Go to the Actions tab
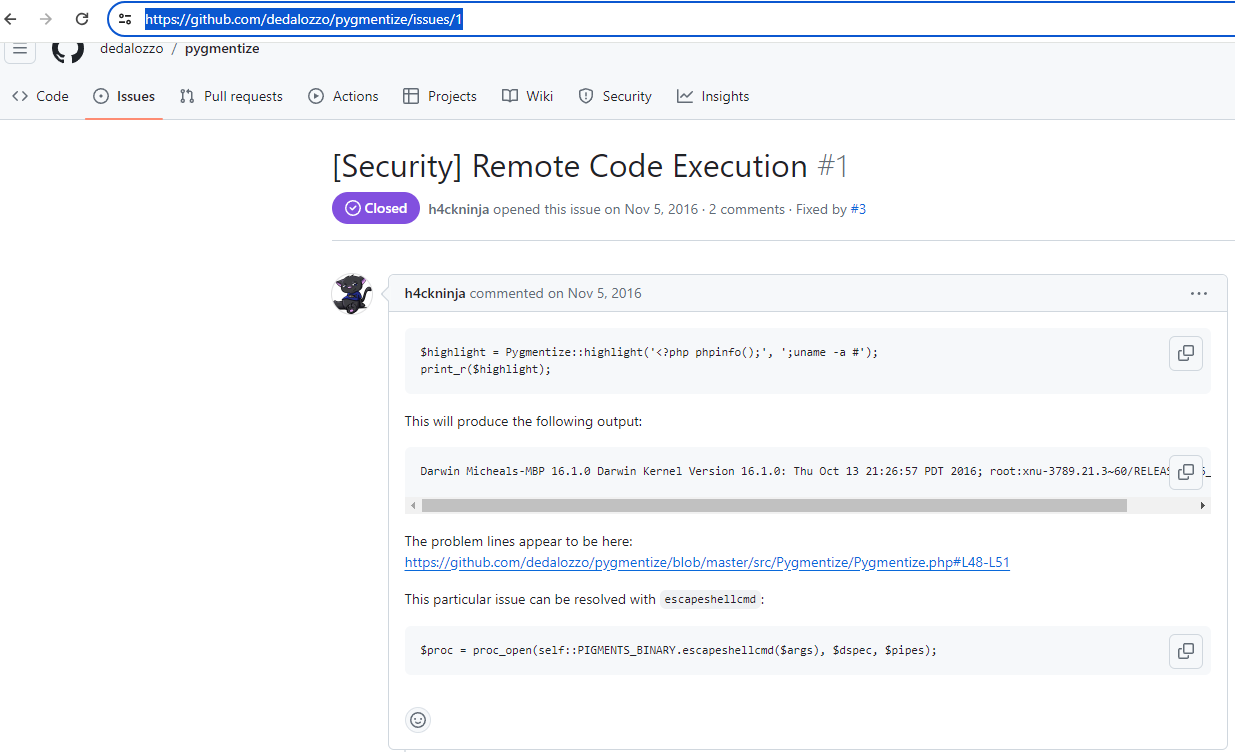 [343, 96]
